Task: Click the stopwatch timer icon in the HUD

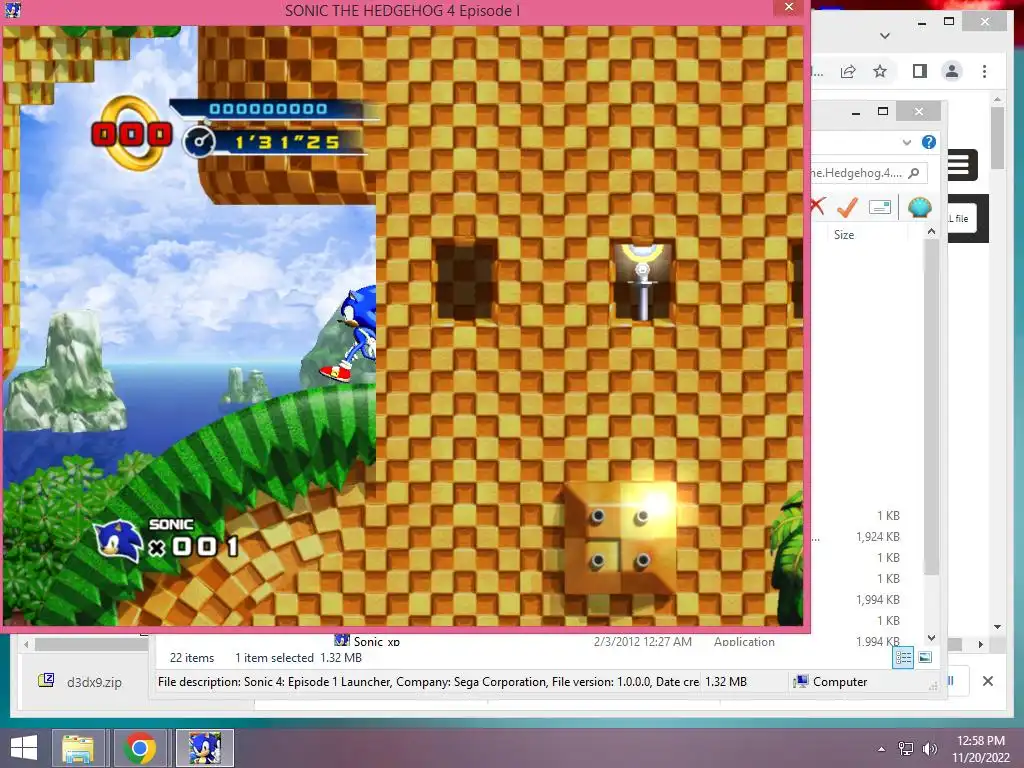Action: (x=199, y=141)
